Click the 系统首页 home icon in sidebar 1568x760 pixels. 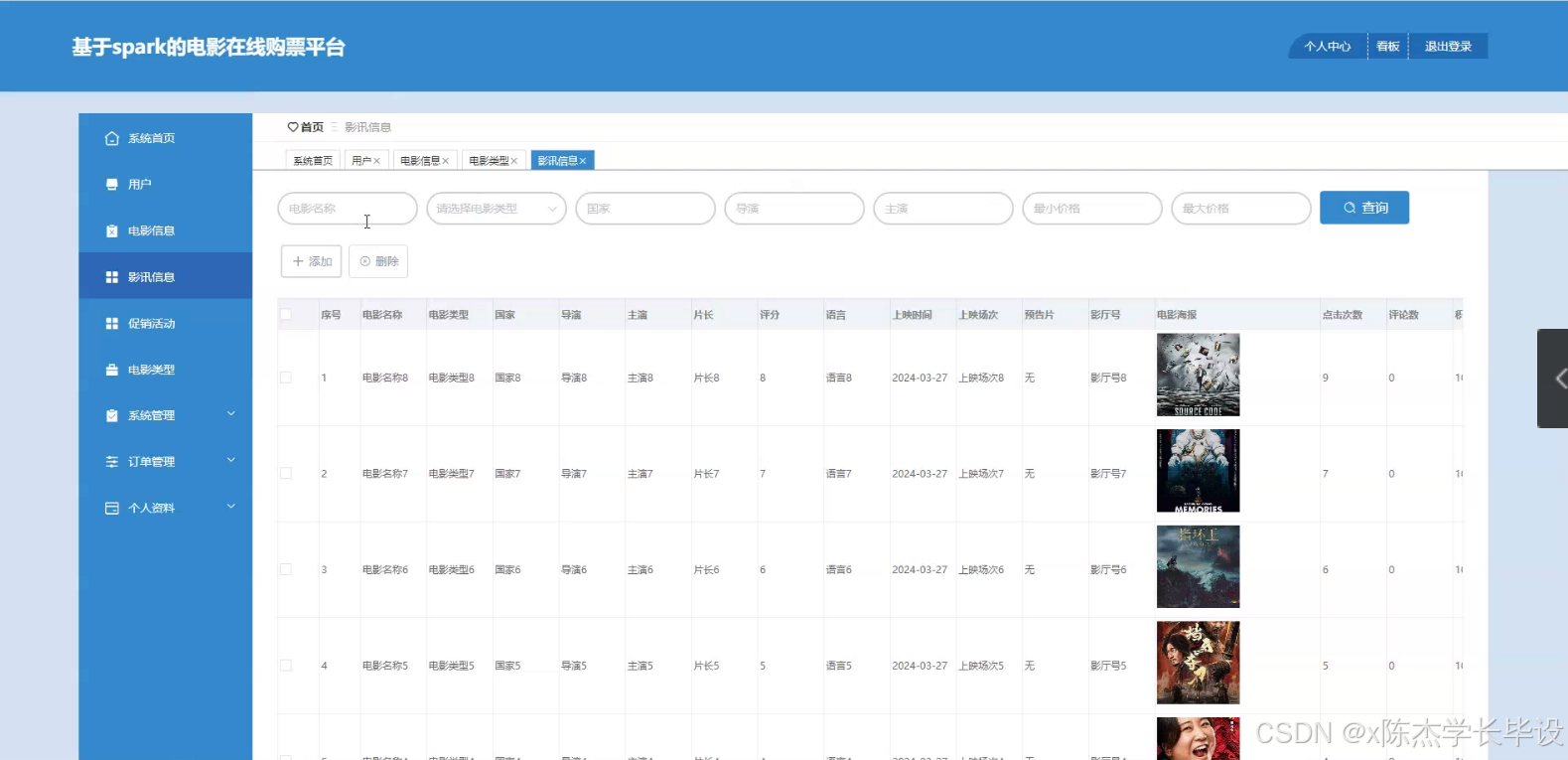tap(112, 138)
